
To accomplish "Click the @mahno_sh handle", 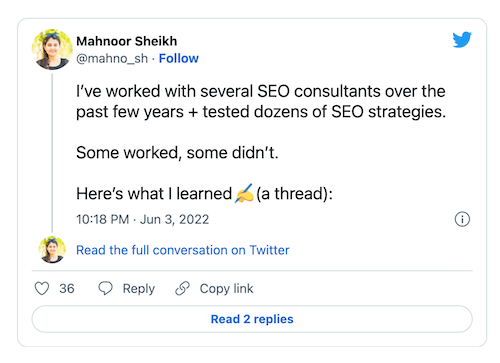I will coord(112,58).
